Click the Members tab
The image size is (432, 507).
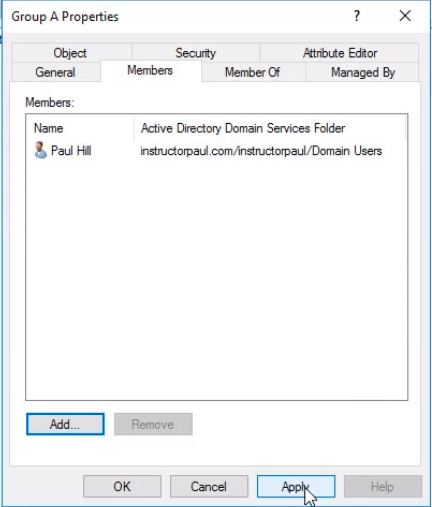tap(150, 70)
